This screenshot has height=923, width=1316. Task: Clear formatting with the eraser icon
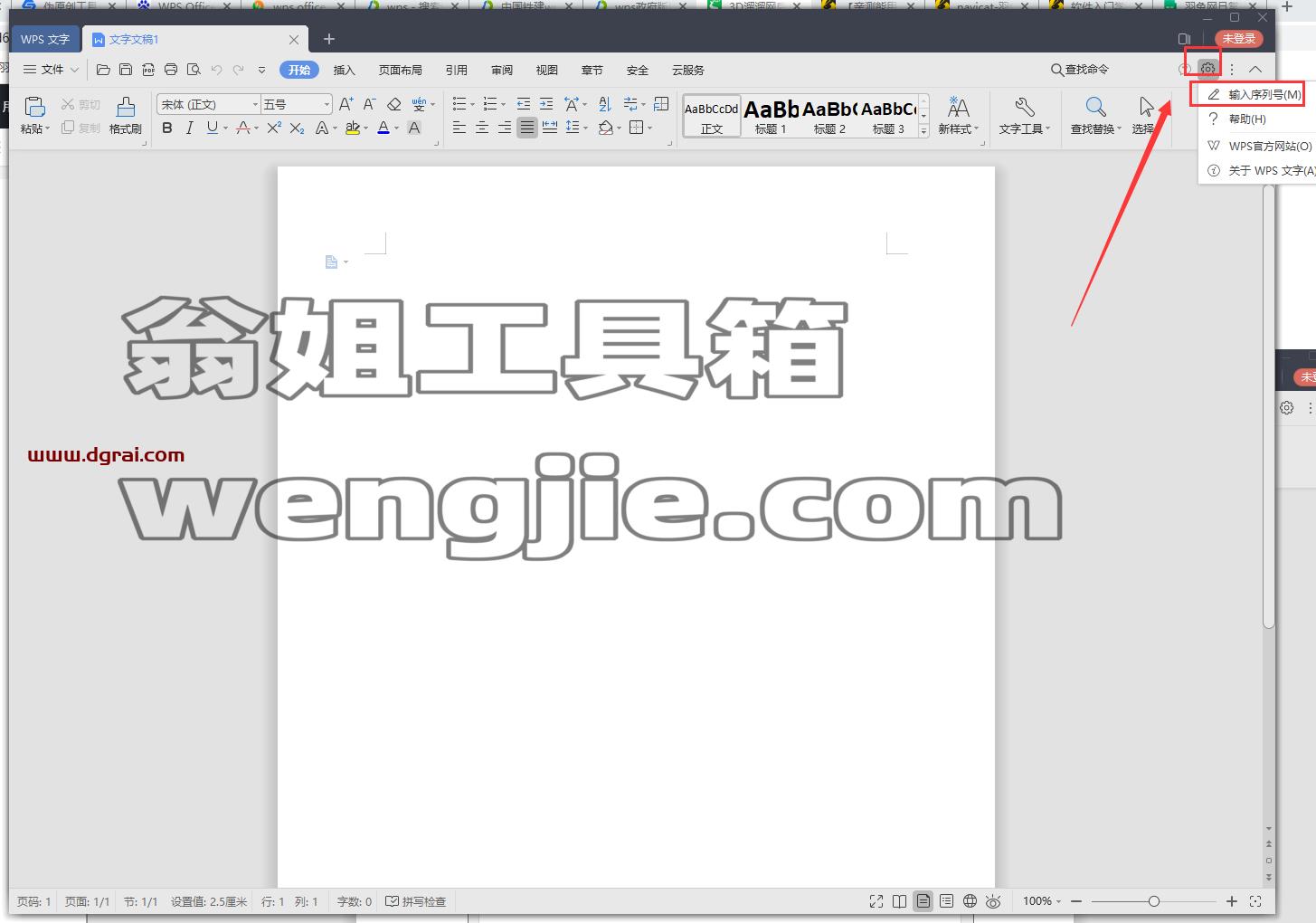tap(393, 104)
